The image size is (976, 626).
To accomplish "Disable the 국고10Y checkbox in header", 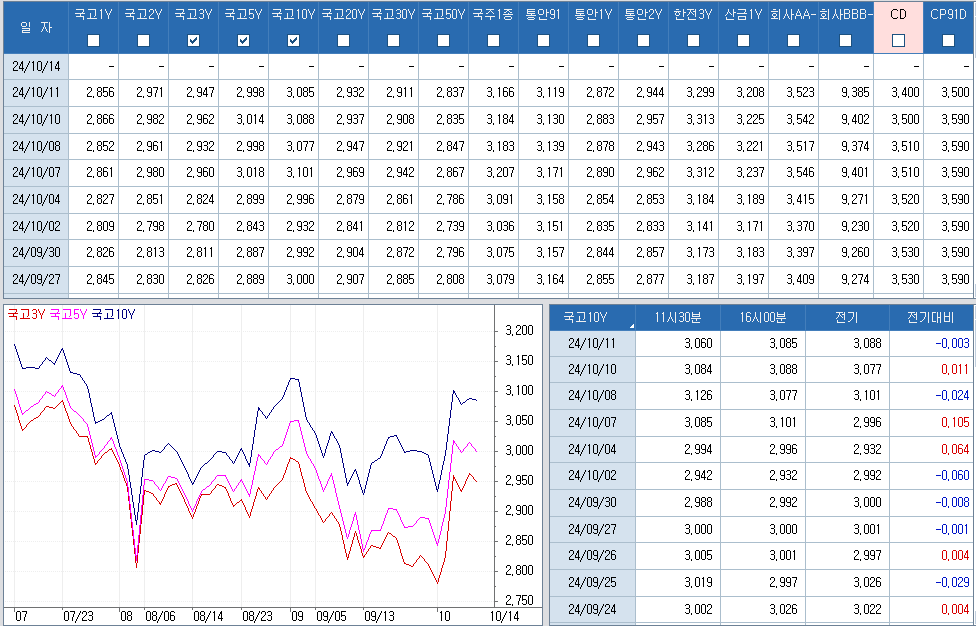I will 293,41.
